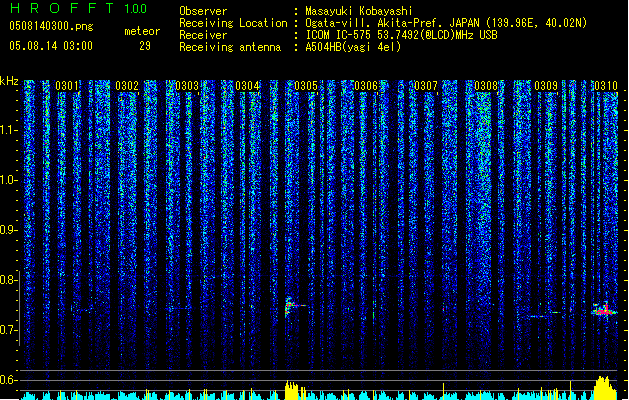Click the 0304 time marker

coord(247,86)
